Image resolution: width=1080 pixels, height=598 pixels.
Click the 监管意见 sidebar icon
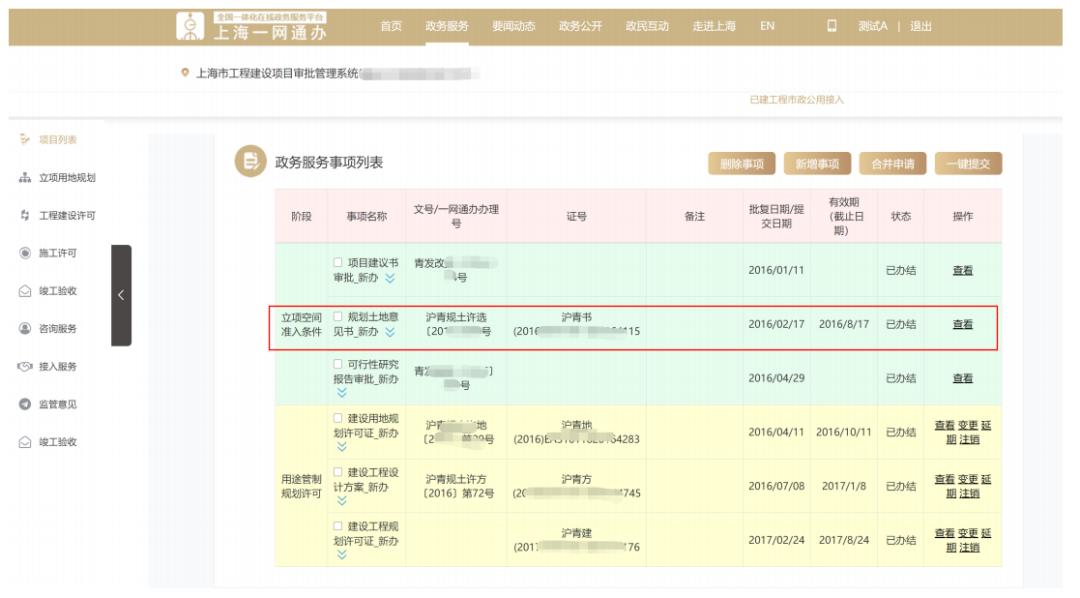point(25,404)
